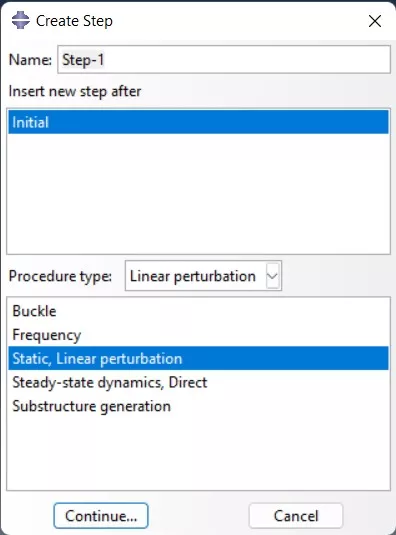Close the Create Step dialog with X
The height and width of the screenshot is (535, 396).
pos(375,21)
